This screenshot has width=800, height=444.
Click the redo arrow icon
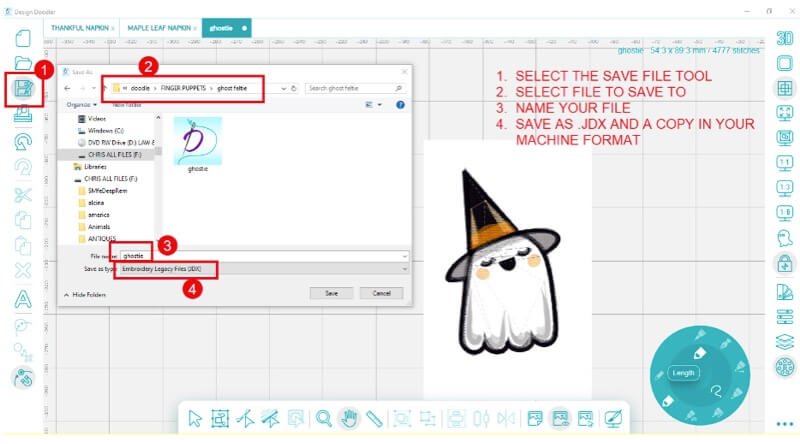click(23, 167)
